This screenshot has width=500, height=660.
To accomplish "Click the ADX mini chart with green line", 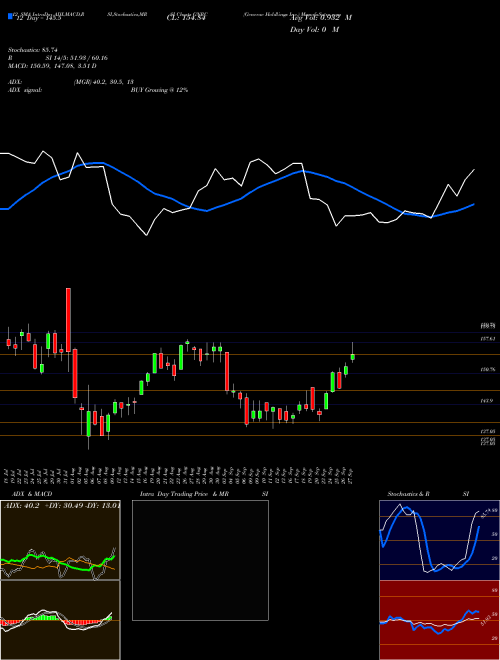I will tap(60, 540).
